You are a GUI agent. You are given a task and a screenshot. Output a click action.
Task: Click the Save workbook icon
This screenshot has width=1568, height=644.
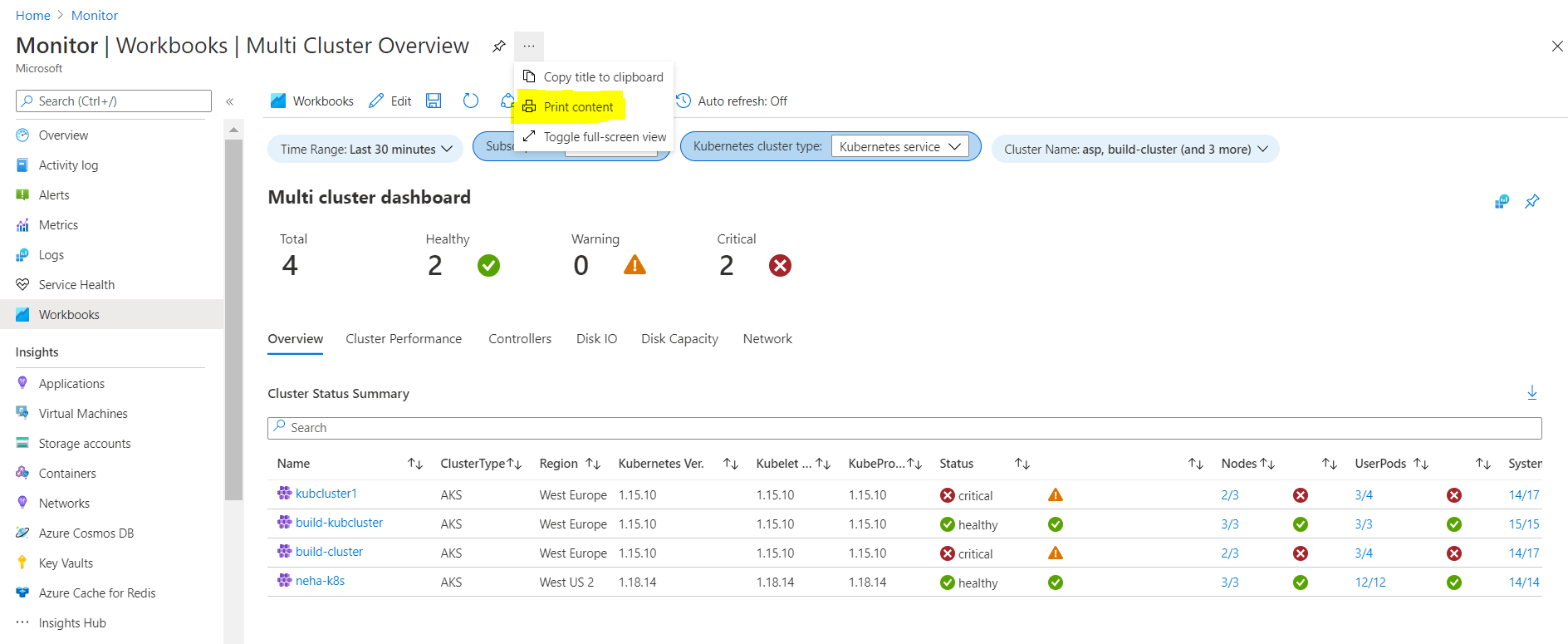pyautogui.click(x=434, y=101)
